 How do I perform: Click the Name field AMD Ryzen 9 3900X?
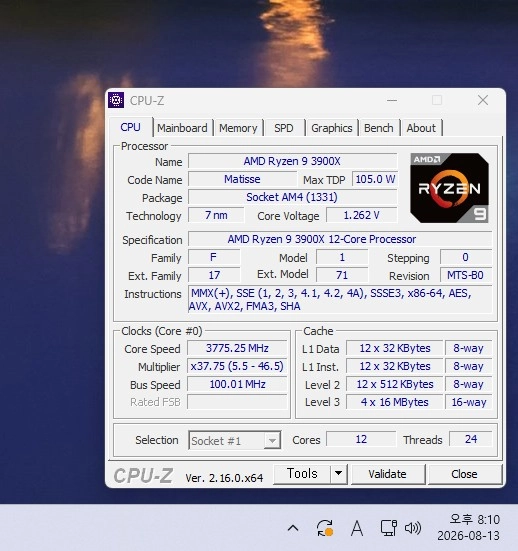click(292, 161)
